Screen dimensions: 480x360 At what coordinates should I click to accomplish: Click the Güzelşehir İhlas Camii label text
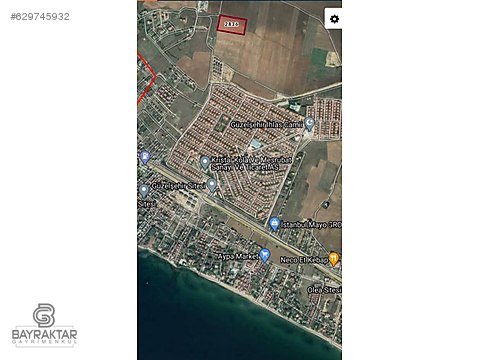[x=267, y=125]
